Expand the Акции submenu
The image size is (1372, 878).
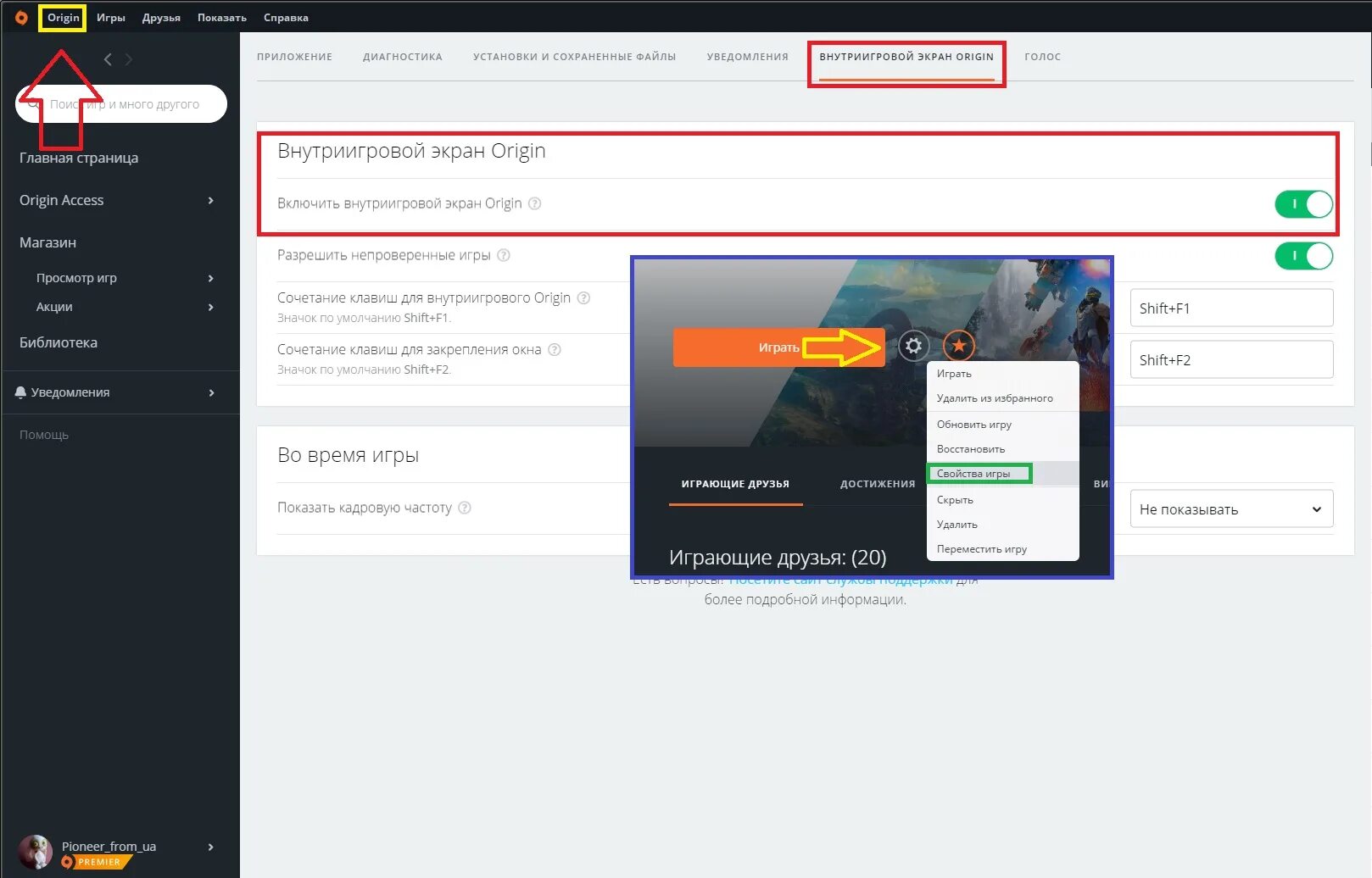click(211, 307)
